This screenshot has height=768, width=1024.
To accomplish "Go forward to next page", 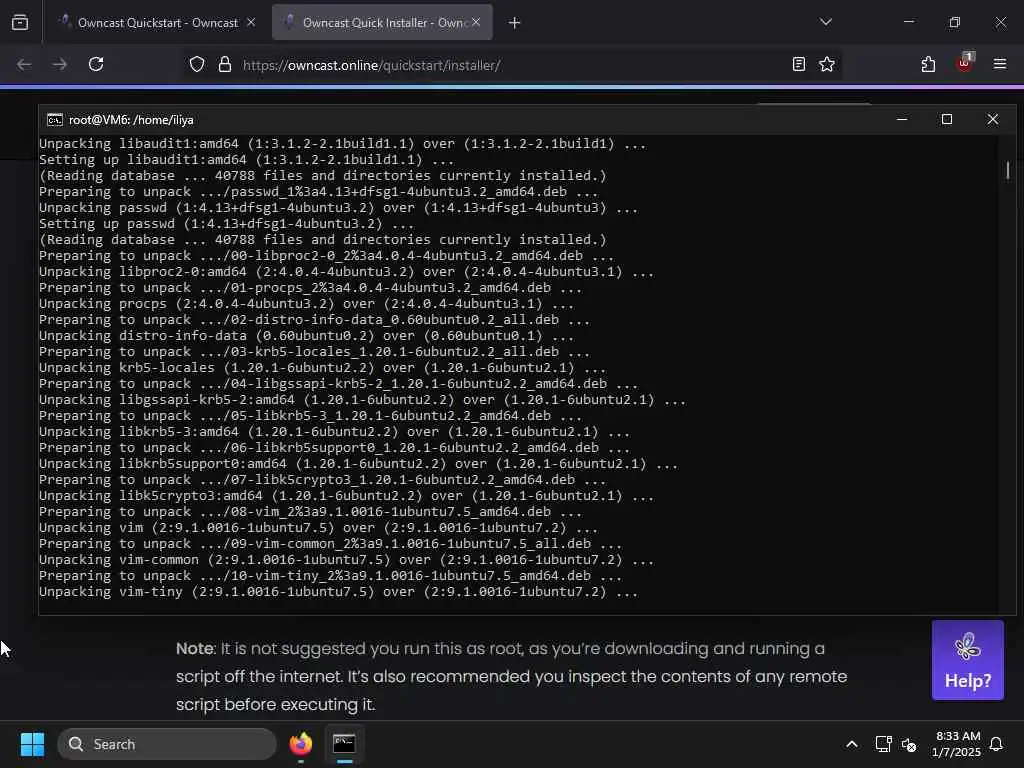I will [59, 65].
